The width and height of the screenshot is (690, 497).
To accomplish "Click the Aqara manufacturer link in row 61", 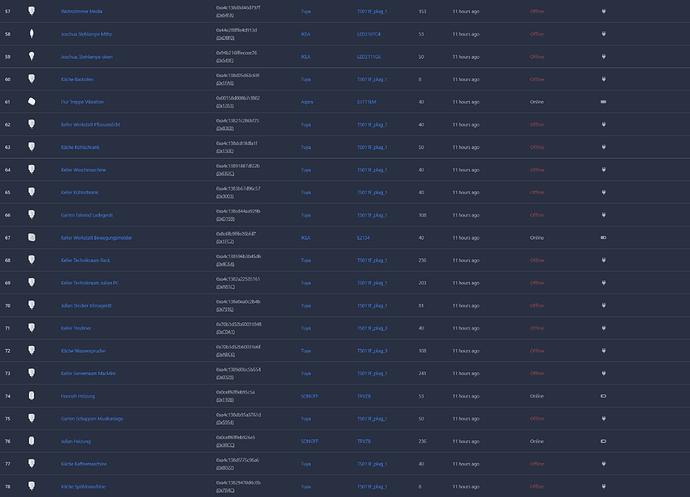I will tap(307, 102).
